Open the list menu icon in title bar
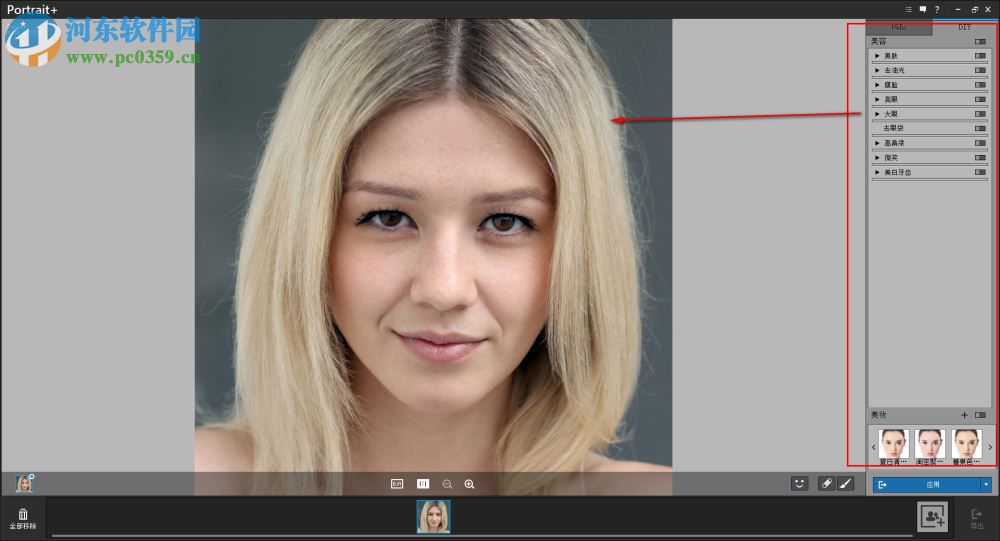 click(x=908, y=10)
